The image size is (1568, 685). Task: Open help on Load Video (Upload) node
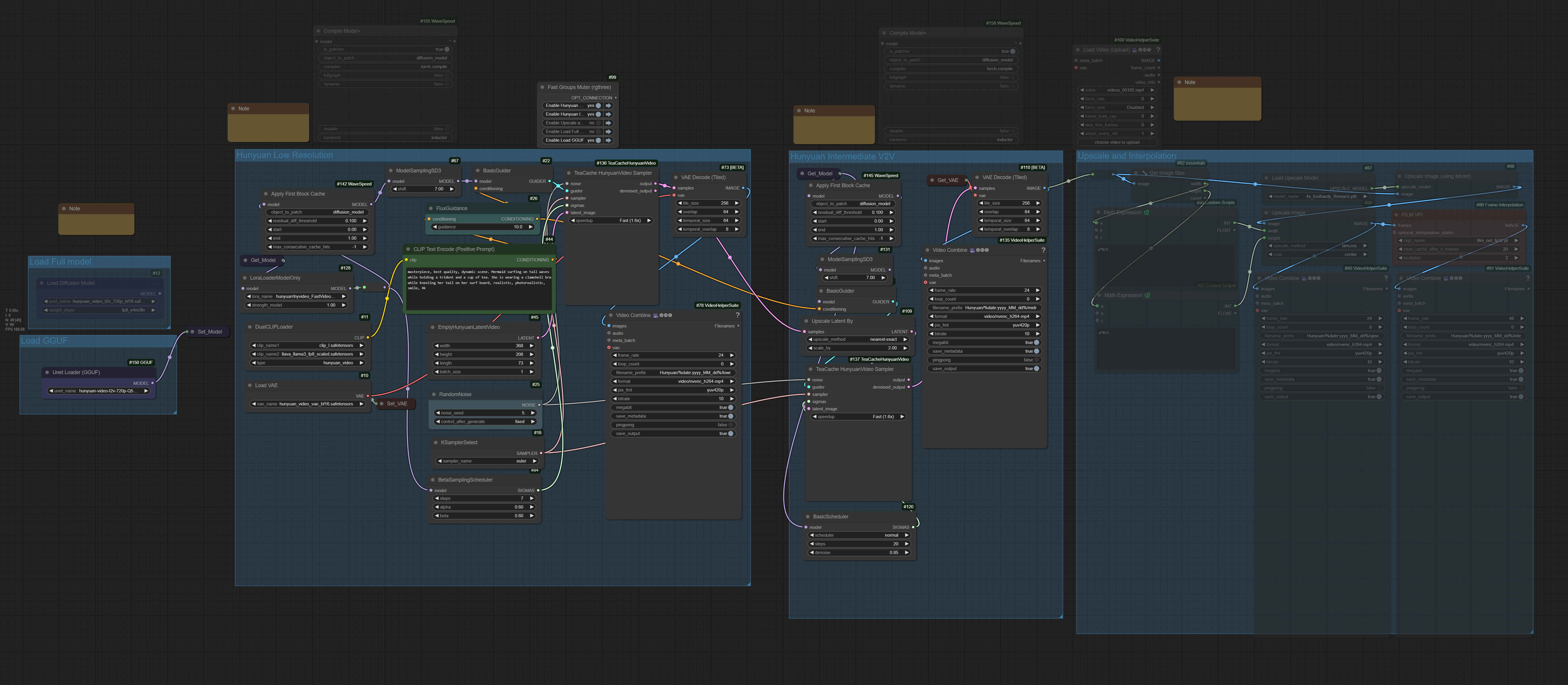click(x=1158, y=50)
